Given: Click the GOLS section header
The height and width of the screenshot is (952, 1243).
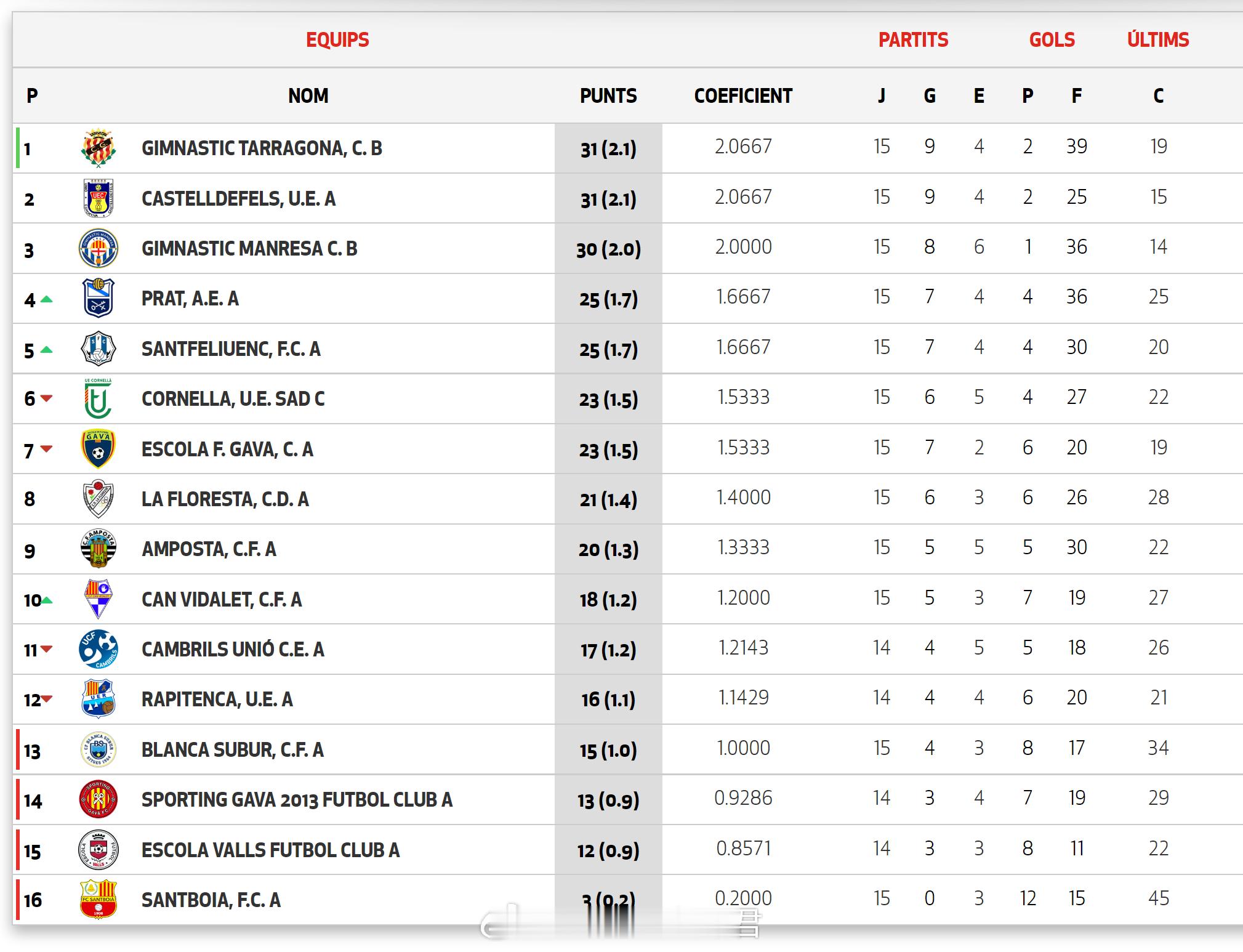Looking at the screenshot, I should click(1052, 40).
